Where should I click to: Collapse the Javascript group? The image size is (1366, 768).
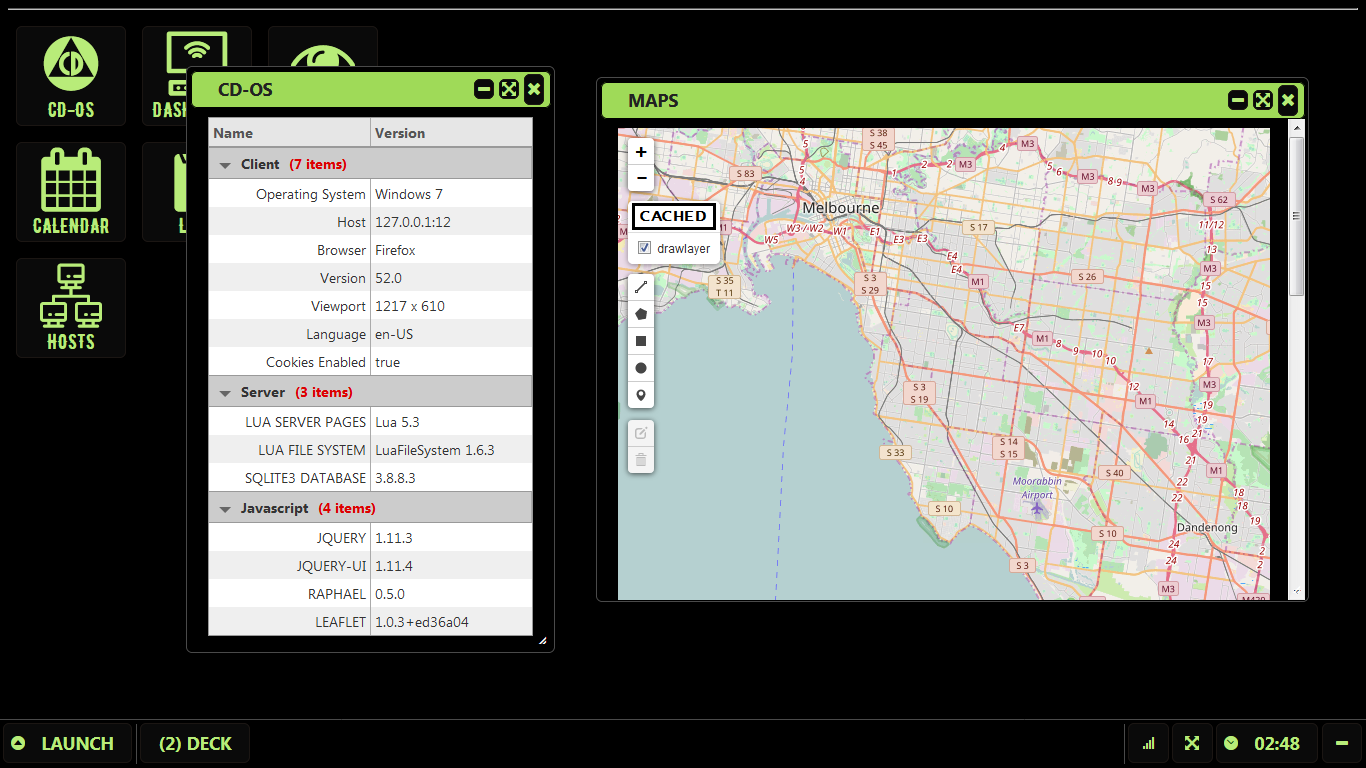coord(226,508)
